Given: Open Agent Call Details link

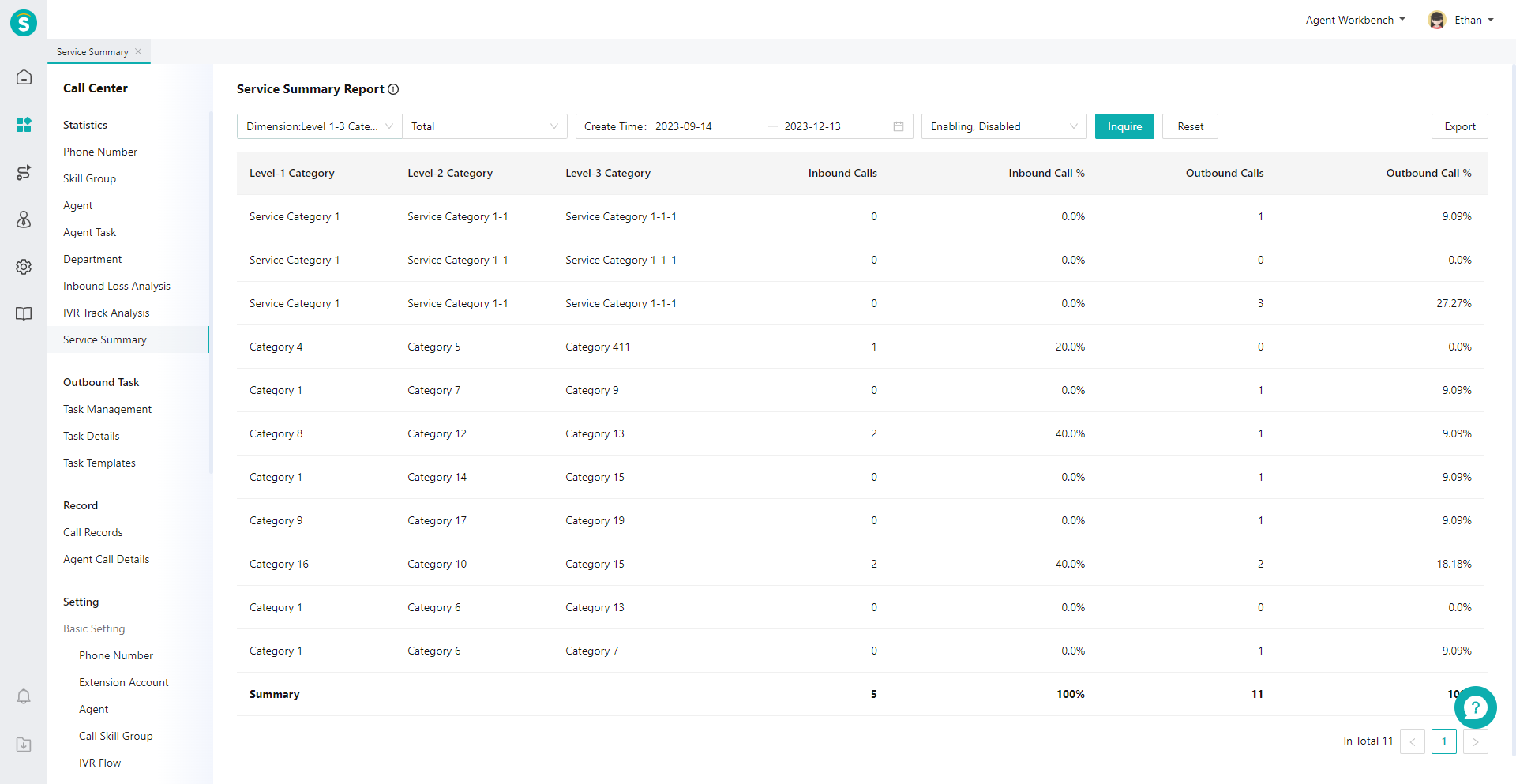Looking at the screenshot, I should 106,559.
